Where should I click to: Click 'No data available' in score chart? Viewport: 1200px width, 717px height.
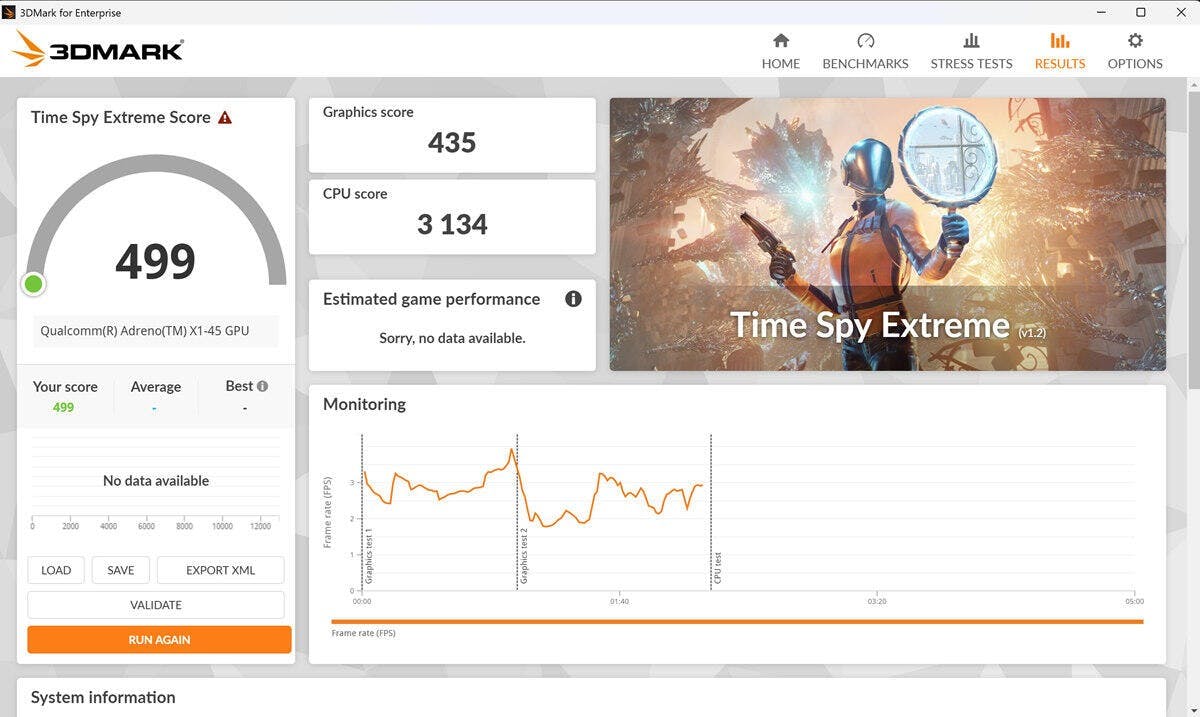(156, 481)
